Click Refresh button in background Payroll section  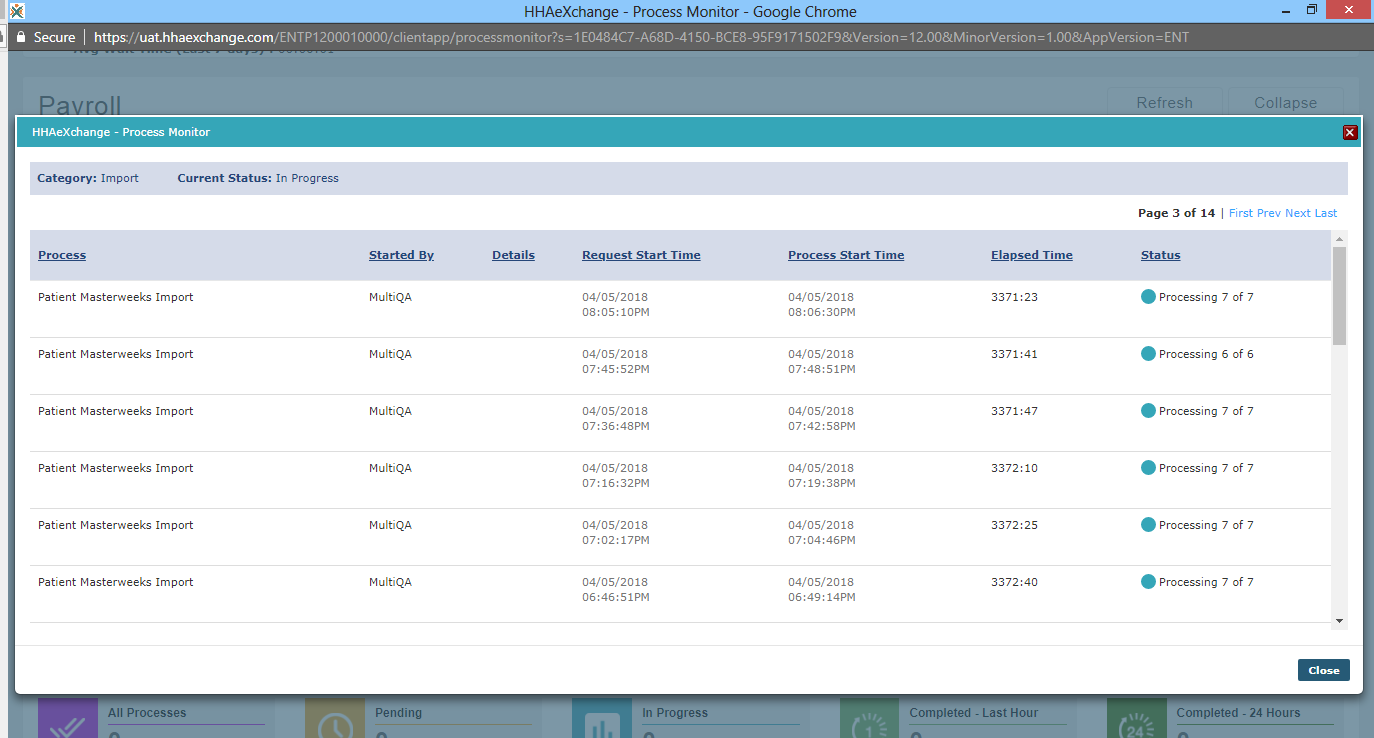pos(1164,103)
